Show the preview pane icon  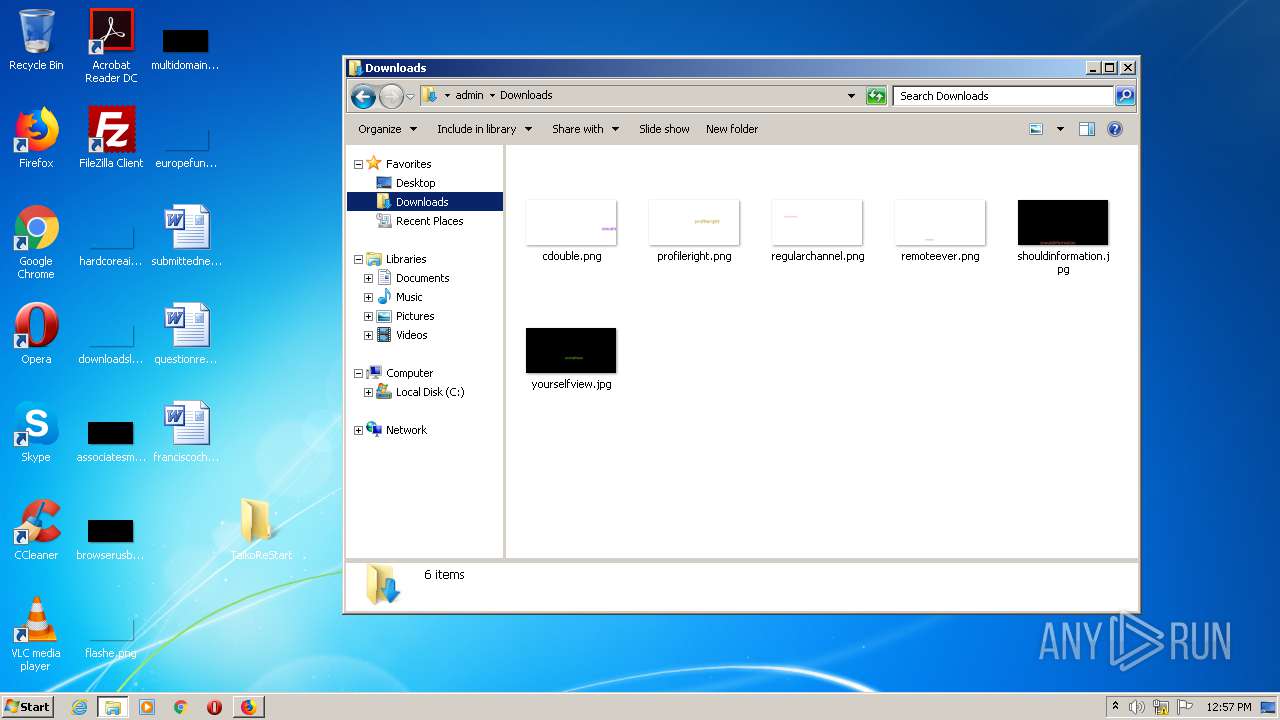click(x=1087, y=129)
